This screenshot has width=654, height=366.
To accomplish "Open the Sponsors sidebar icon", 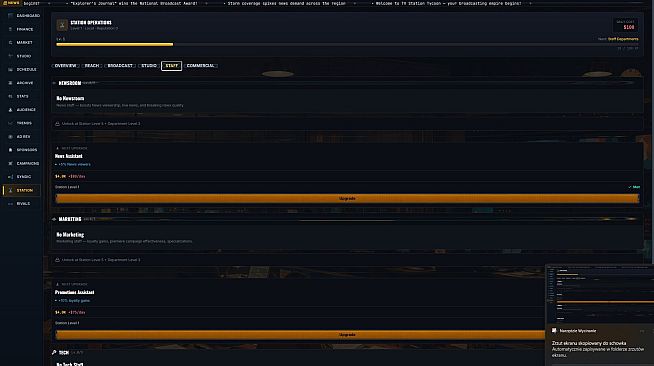I will [10, 150].
